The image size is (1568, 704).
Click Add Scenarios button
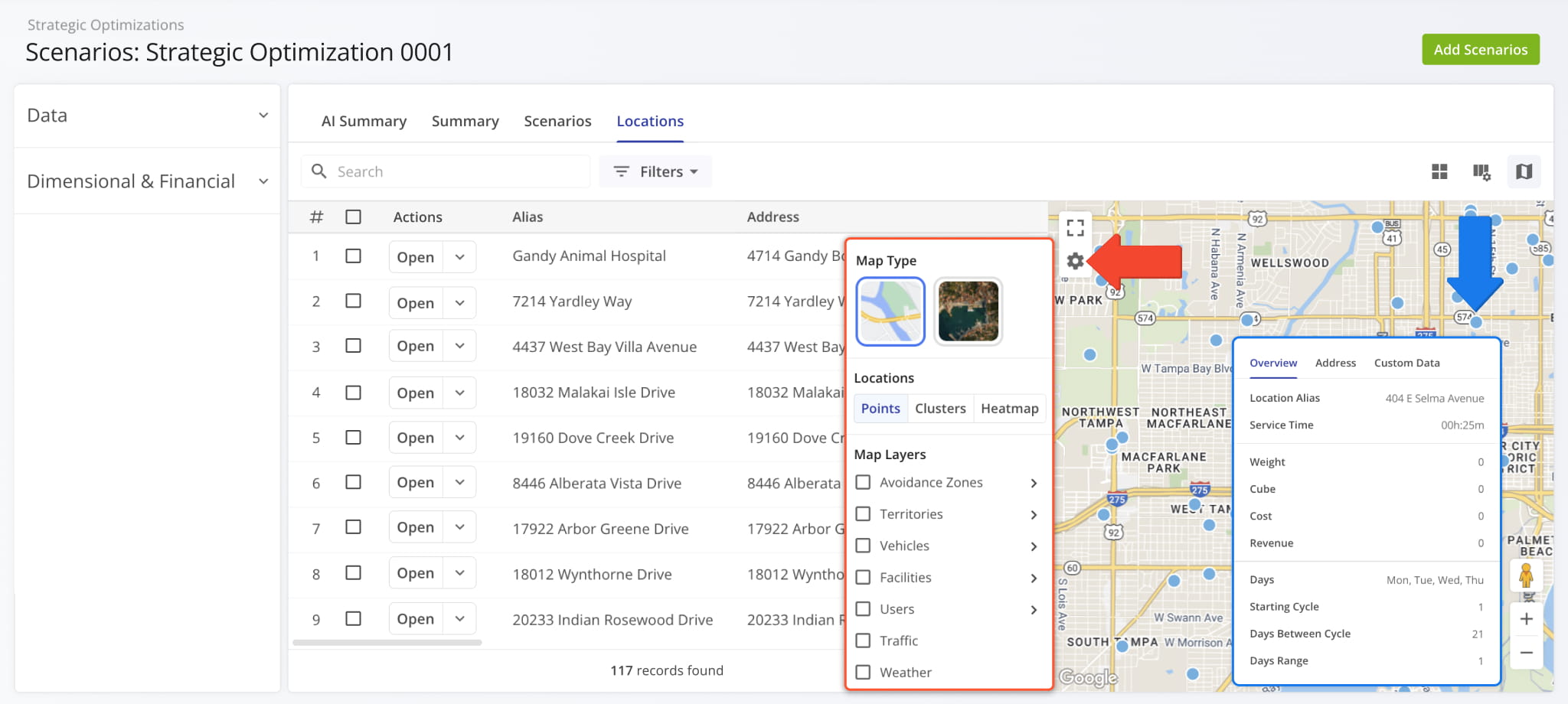(x=1481, y=50)
